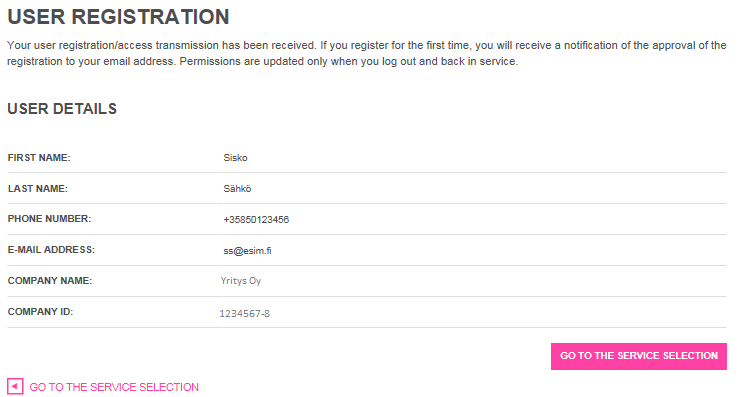Click the Company ID label
This screenshot has width=738, height=397.
(x=40, y=312)
